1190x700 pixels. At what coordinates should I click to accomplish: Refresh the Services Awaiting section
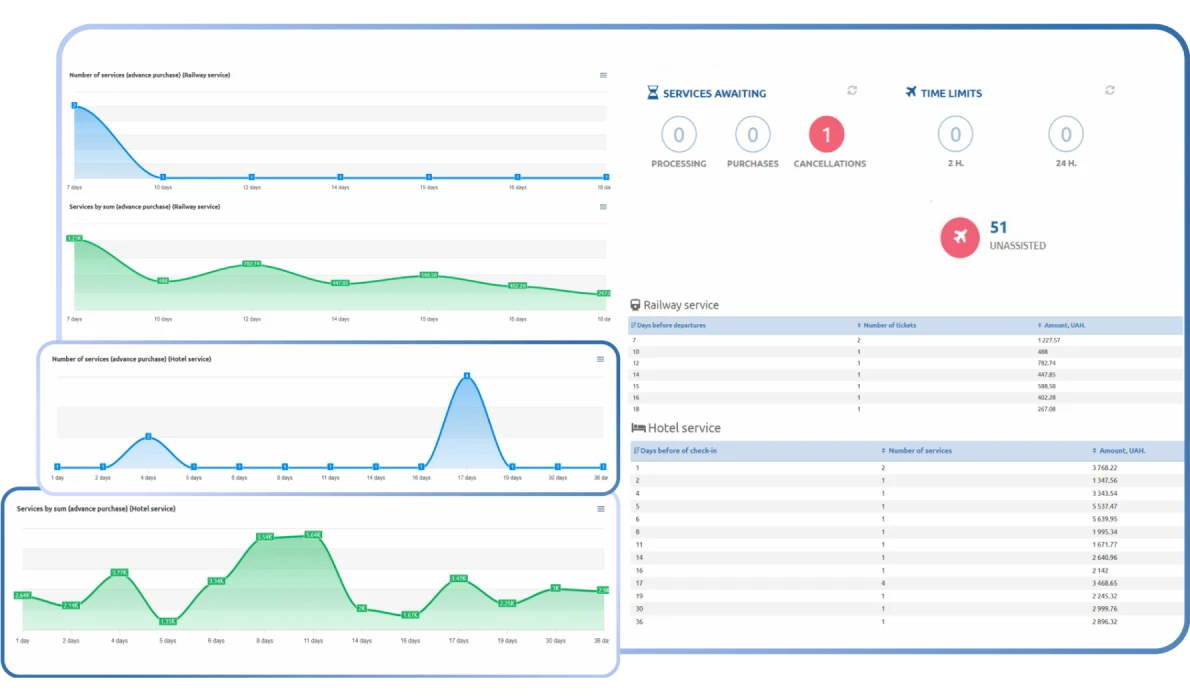[x=852, y=91]
